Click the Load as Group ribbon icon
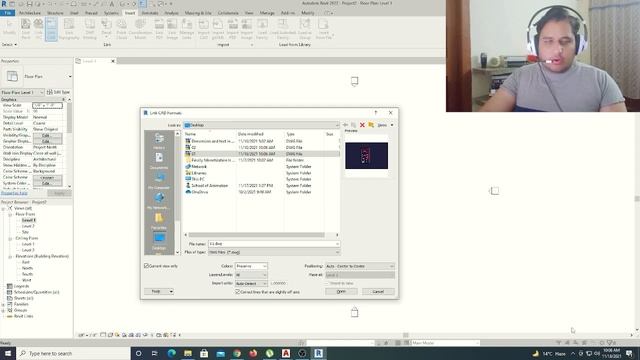Image resolution: width=640 pixels, height=360 pixels. coord(304,29)
